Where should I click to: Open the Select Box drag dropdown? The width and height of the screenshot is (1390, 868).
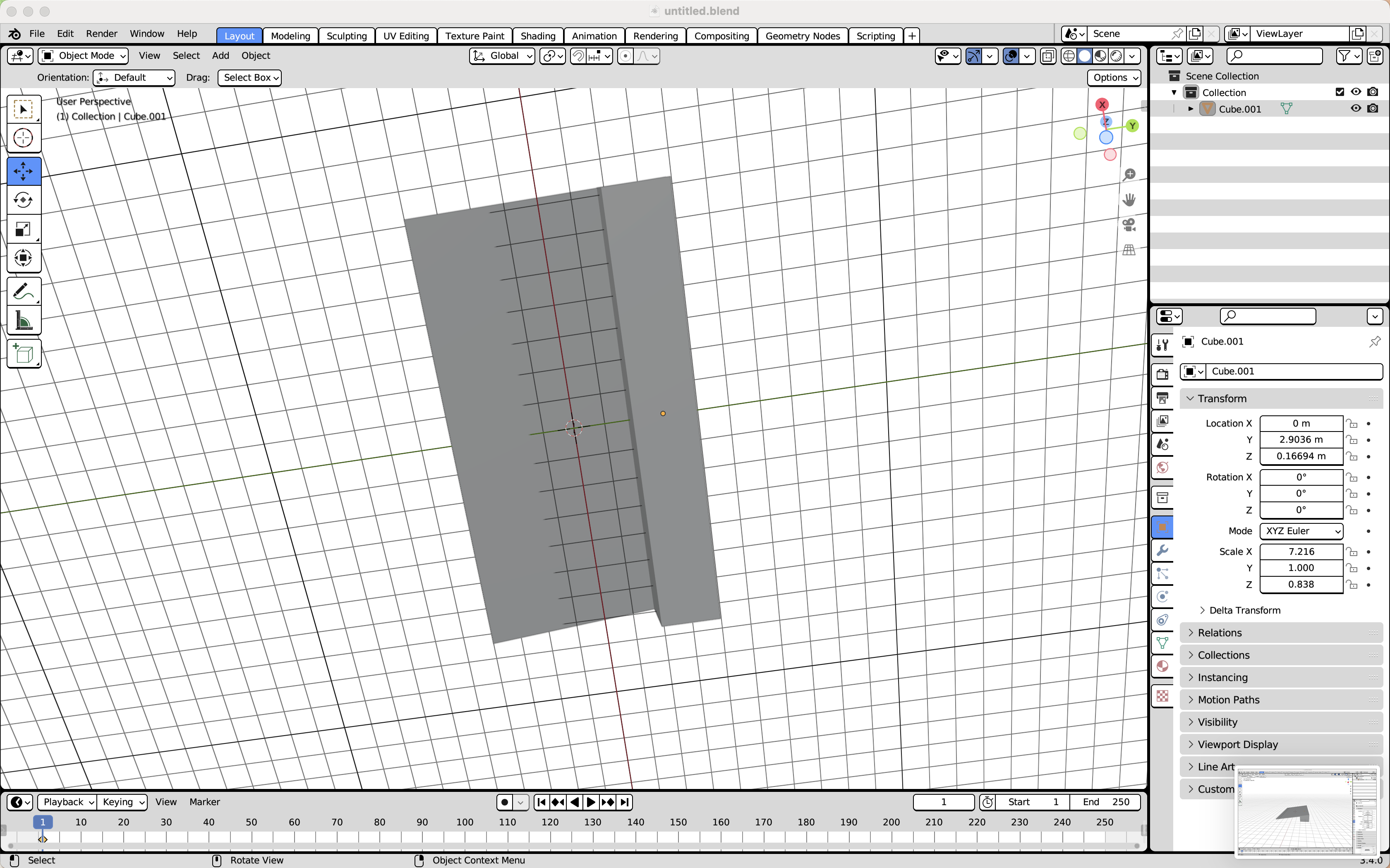coord(249,77)
